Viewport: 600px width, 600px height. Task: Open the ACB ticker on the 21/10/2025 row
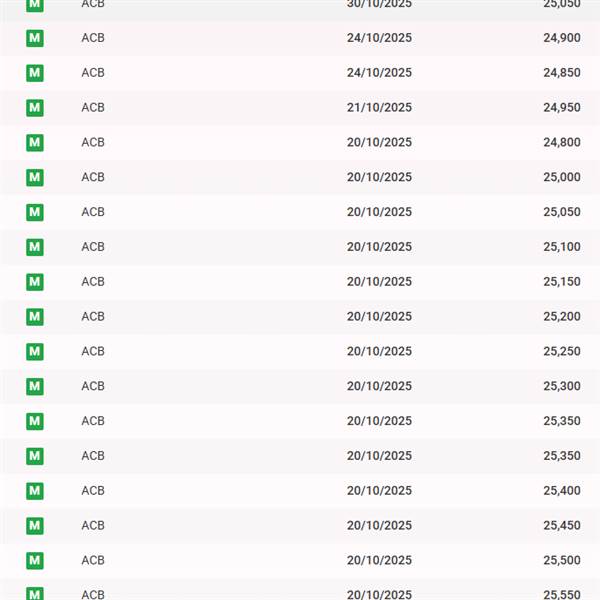(93, 108)
